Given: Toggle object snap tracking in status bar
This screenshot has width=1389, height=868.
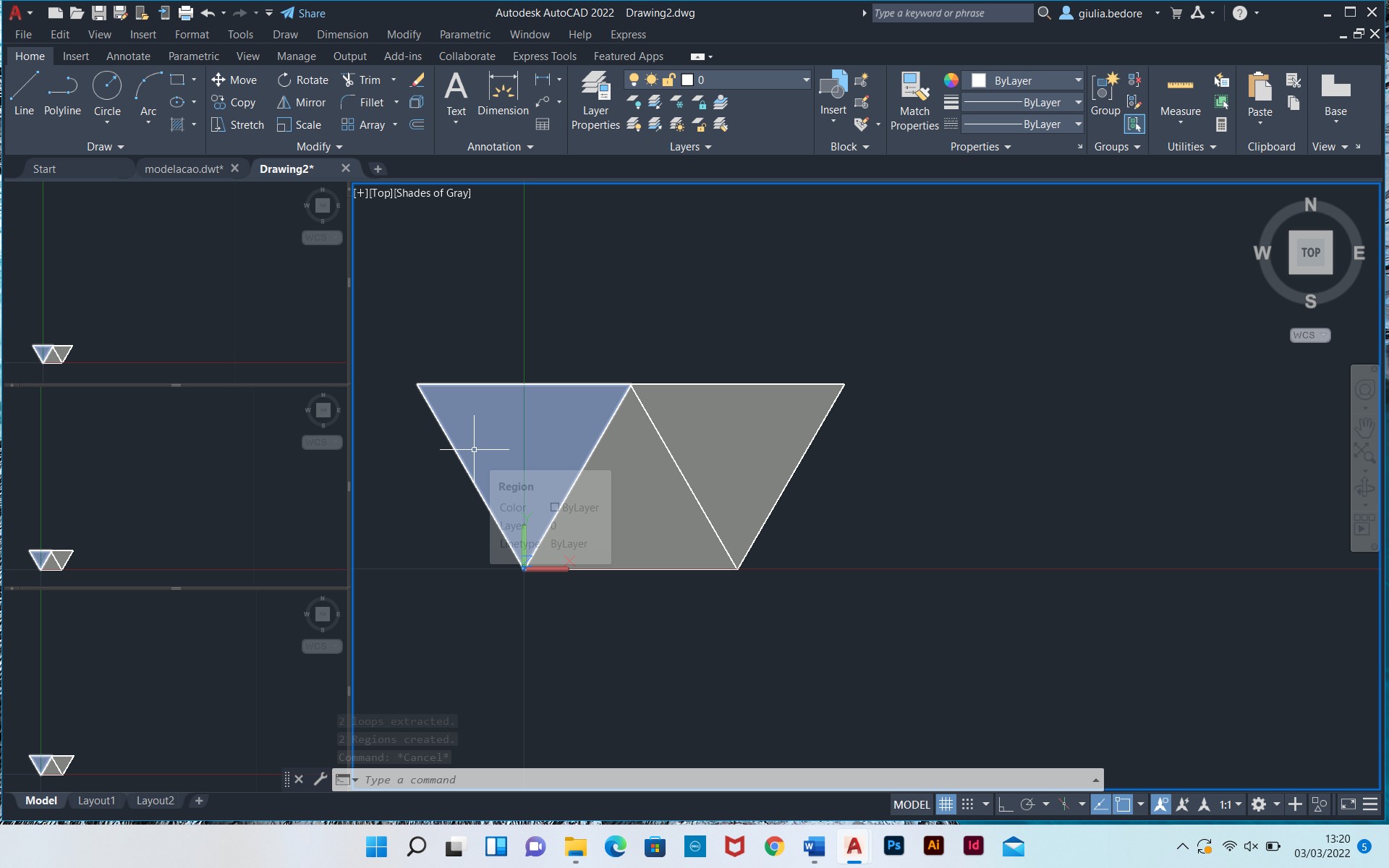Looking at the screenshot, I should point(1100,804).
